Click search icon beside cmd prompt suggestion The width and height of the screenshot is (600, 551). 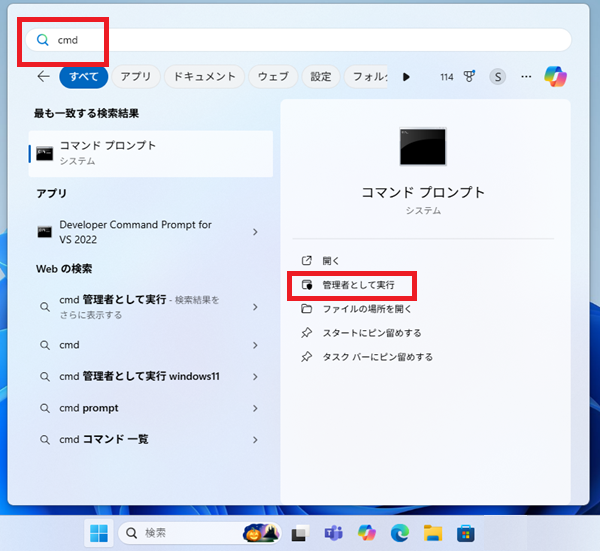pyautogui.click(x=45, y=408)
